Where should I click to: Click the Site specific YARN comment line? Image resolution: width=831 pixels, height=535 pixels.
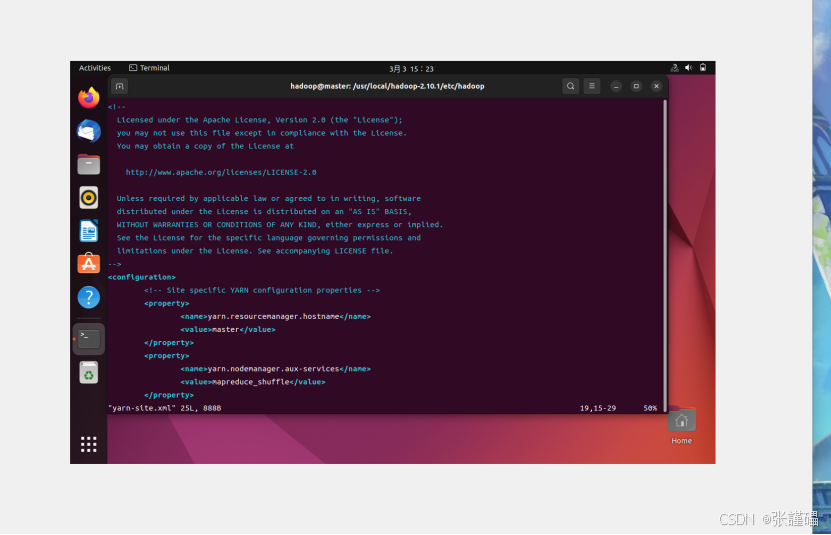(x=262, y=291)
